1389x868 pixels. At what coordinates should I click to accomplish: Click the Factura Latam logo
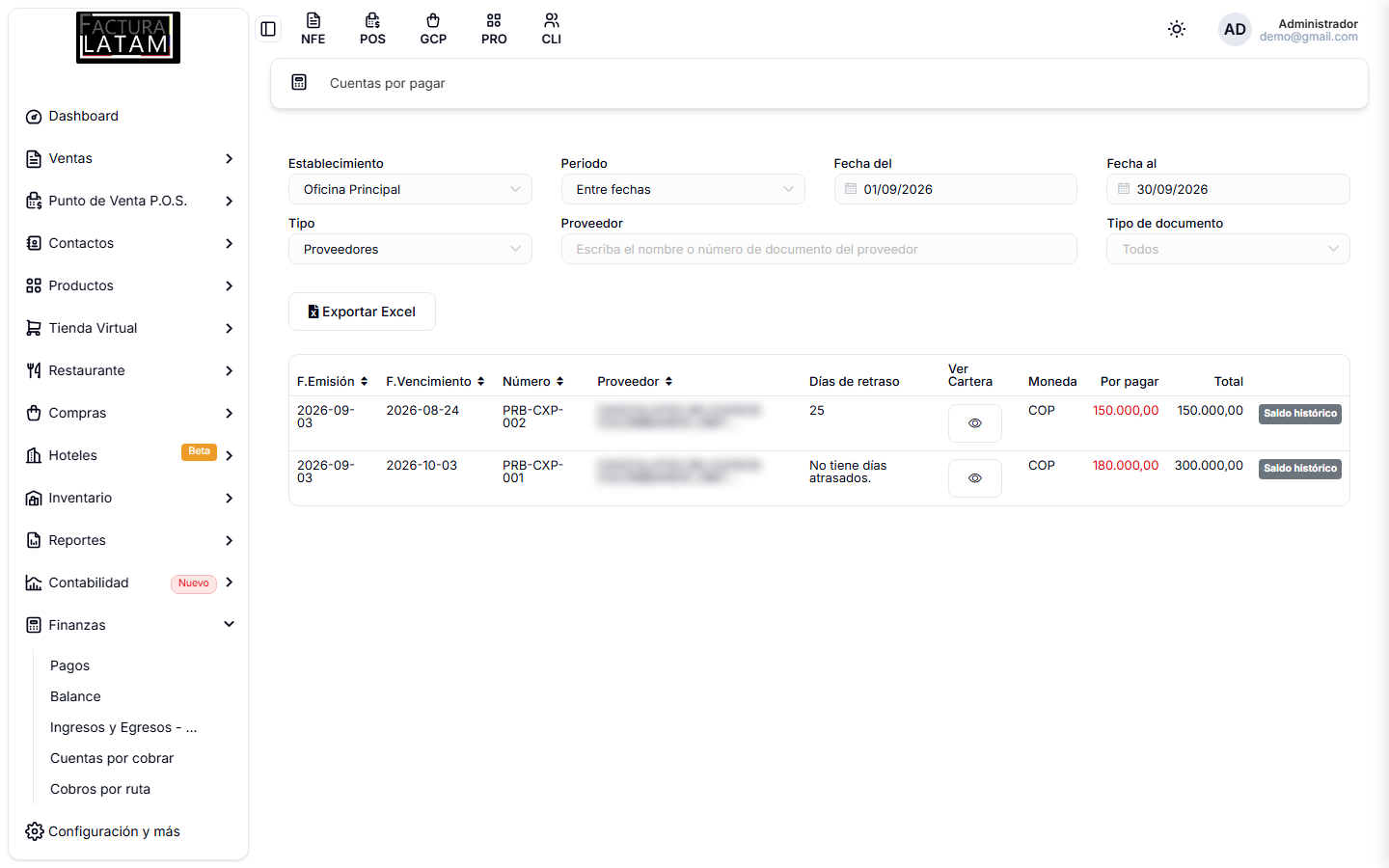pos(128,38)
